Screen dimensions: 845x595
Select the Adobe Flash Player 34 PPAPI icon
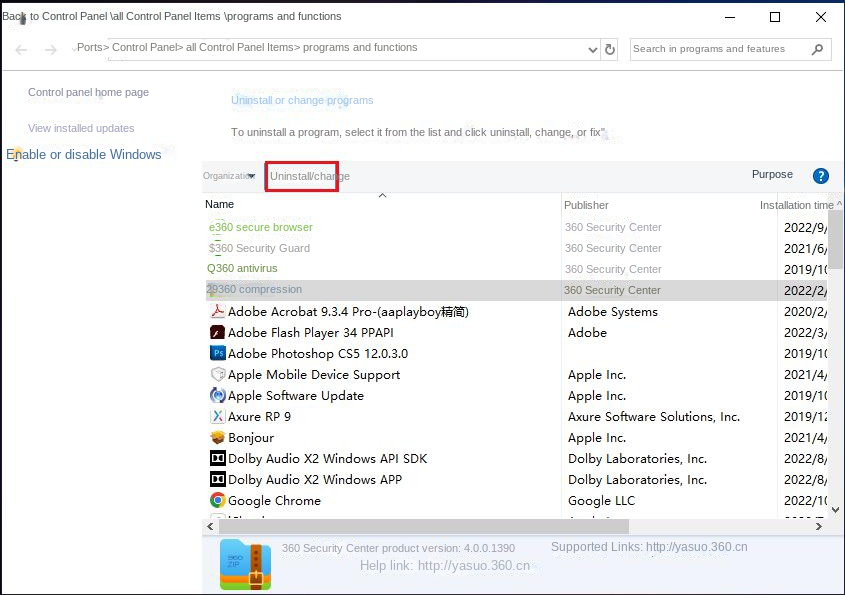pyautogui.click(x=218, y=332)
